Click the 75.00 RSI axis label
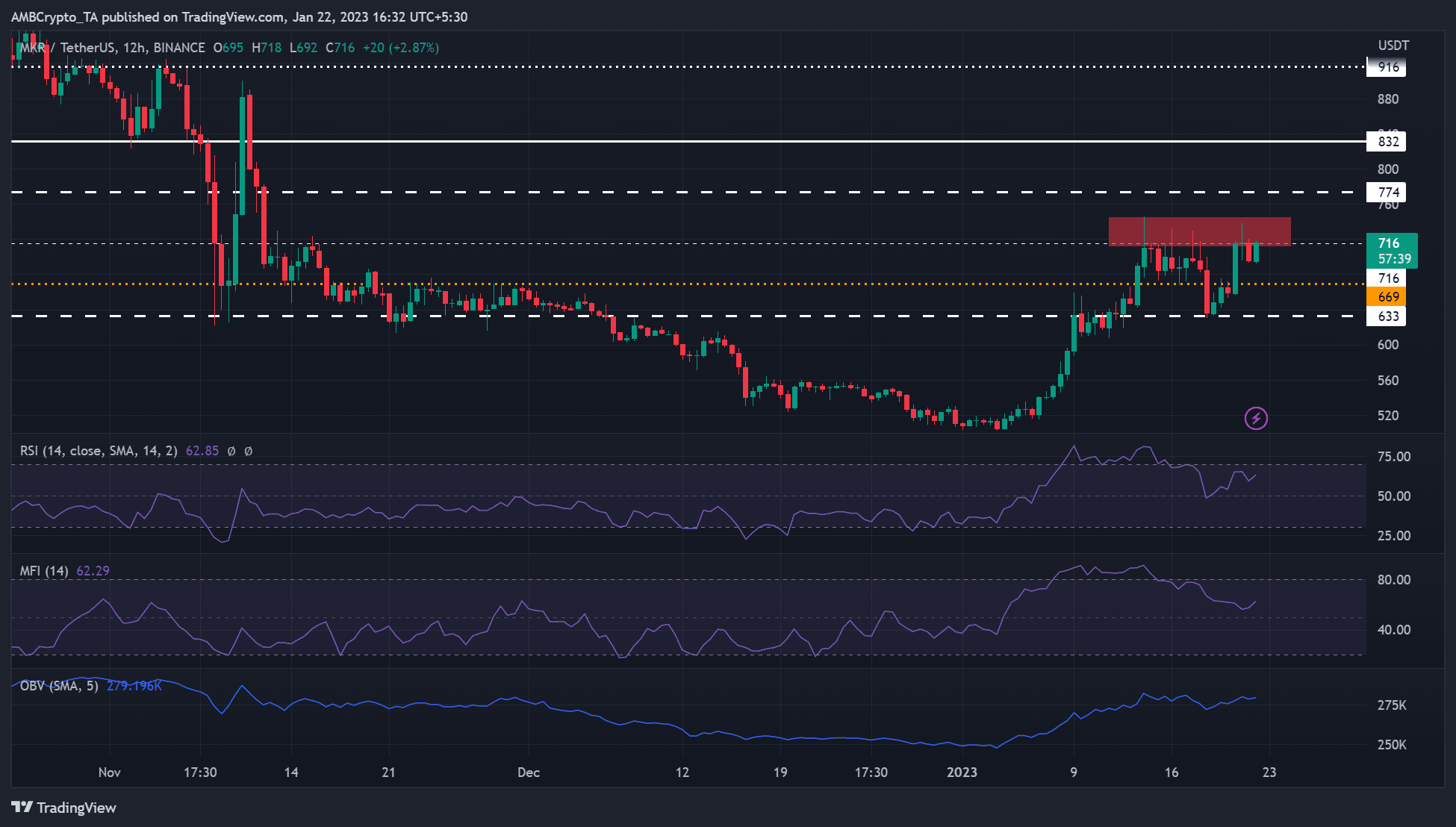This screenshot has width=1456, height=827. tap(1394, 457)
